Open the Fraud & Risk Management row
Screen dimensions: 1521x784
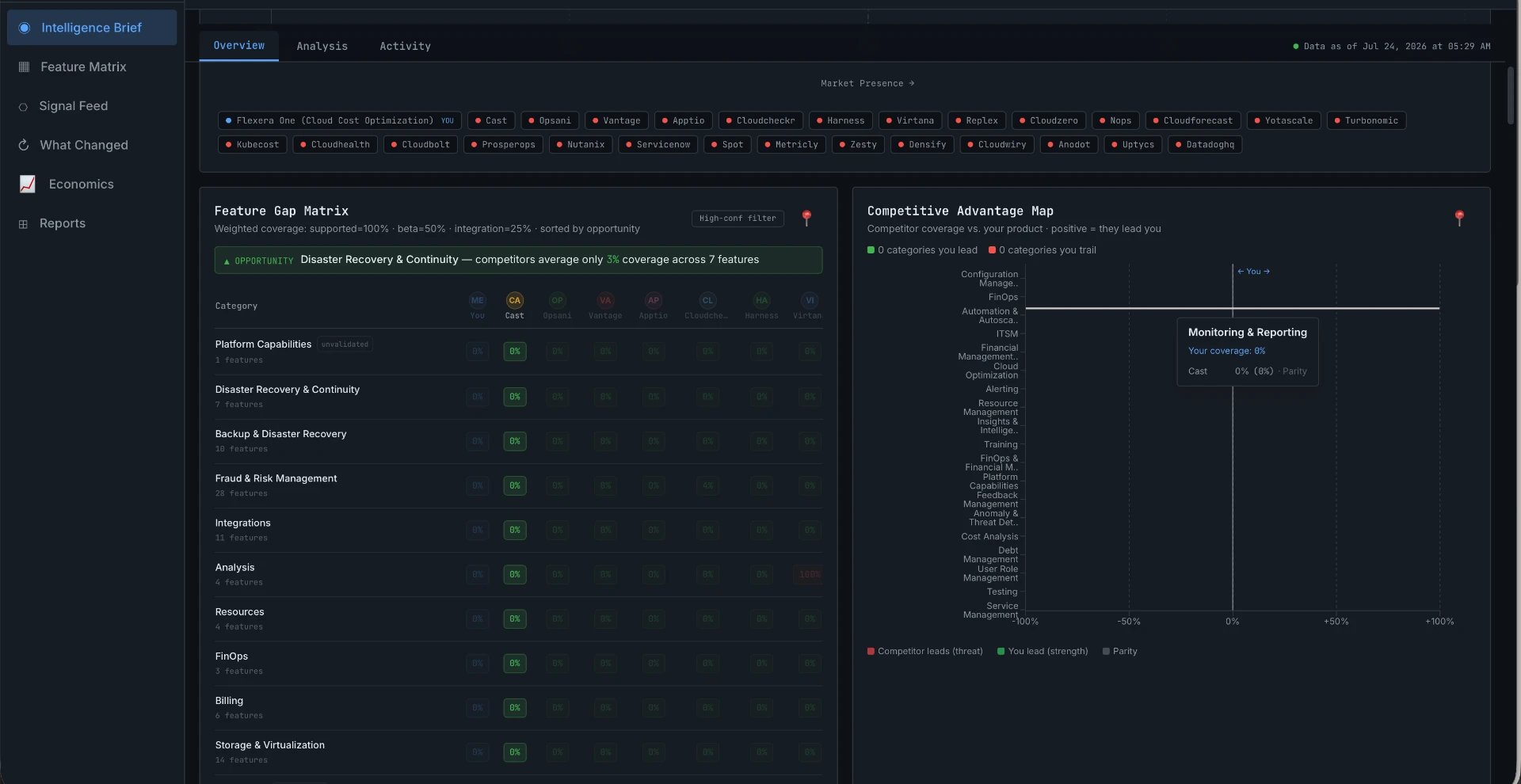518,485
